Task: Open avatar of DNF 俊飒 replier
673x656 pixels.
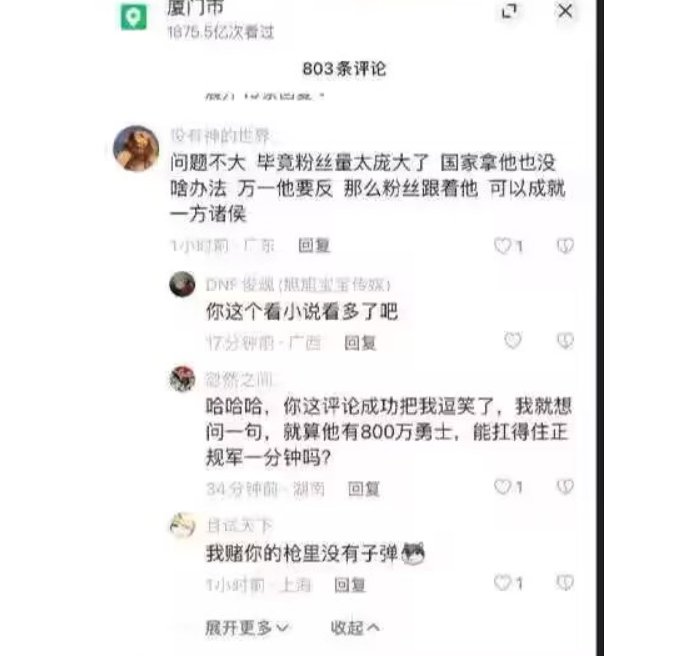Action: 182,284
